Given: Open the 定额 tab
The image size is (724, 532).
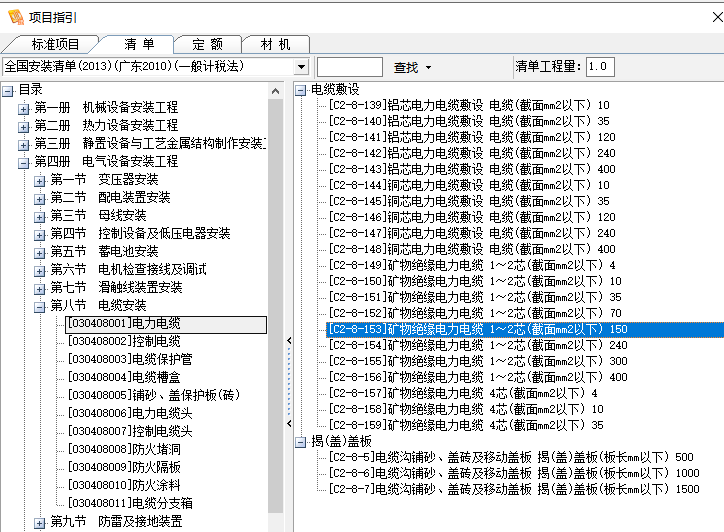Looking at the screenshot, I should point(207,44).
